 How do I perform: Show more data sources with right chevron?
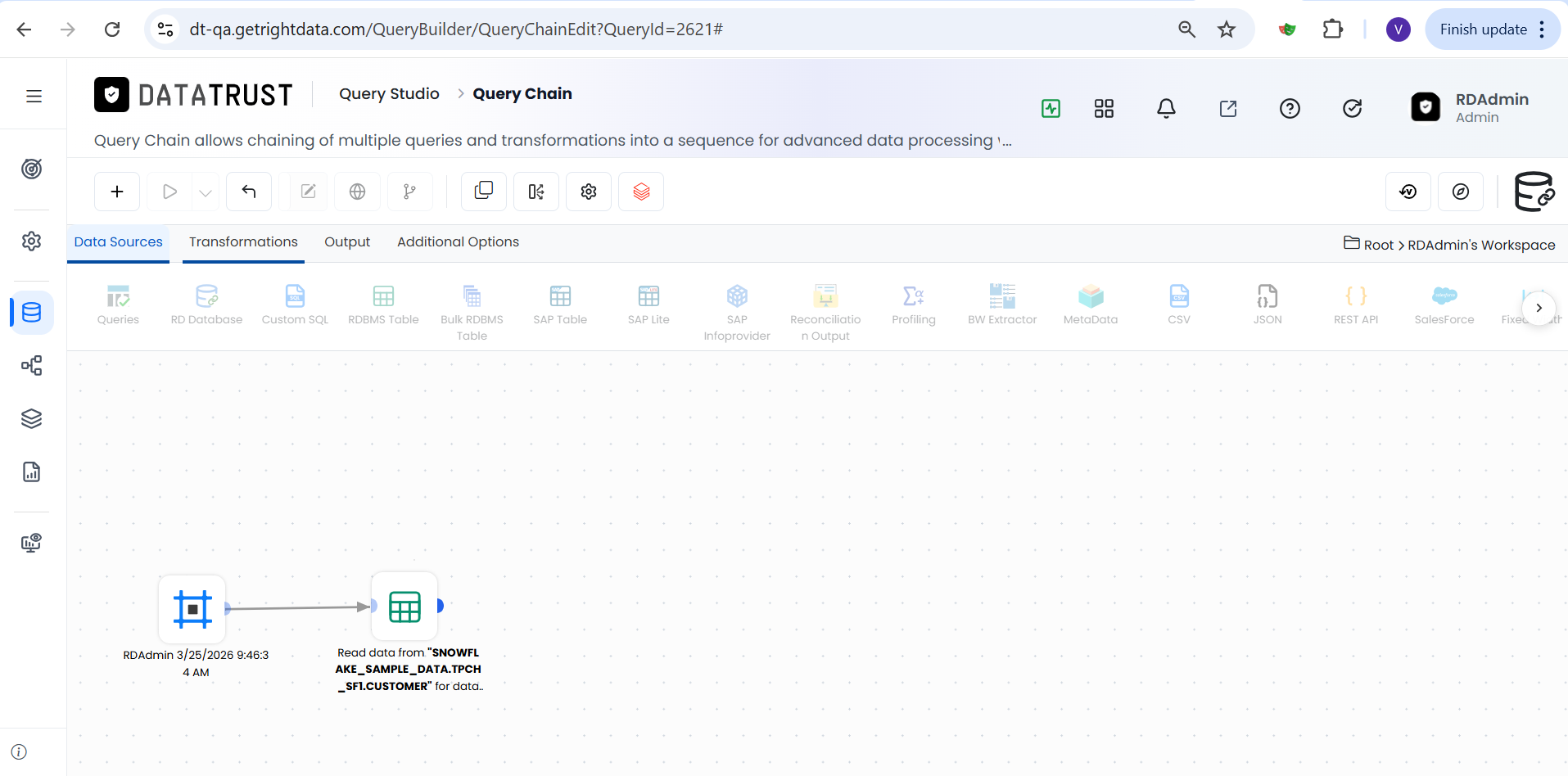(1539, 308)
